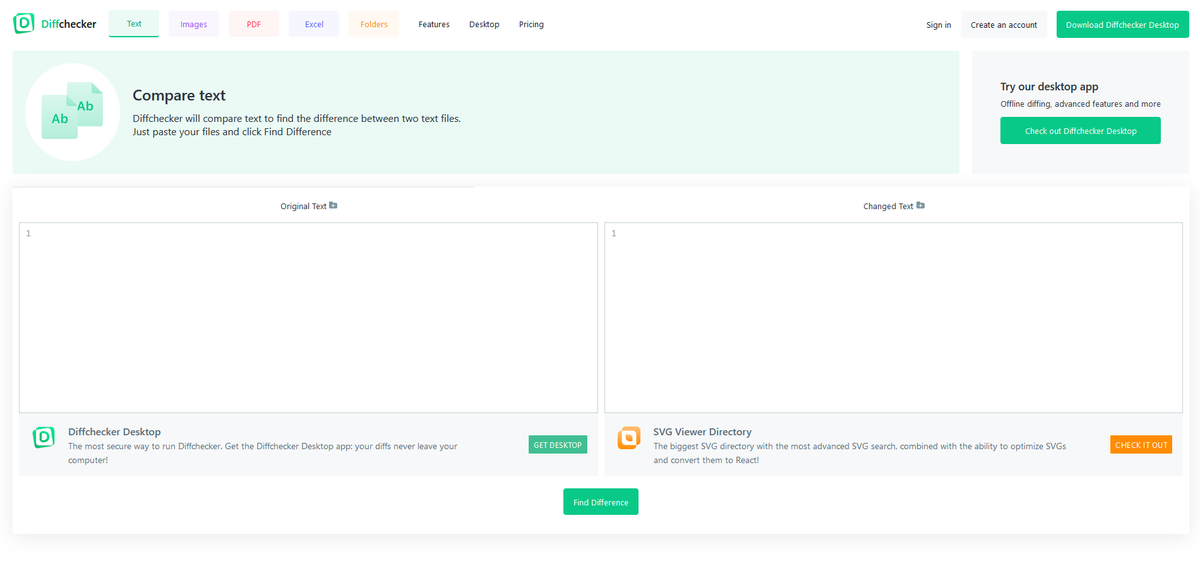
Task: Click the Changed Text label
Action: [888, 206]
